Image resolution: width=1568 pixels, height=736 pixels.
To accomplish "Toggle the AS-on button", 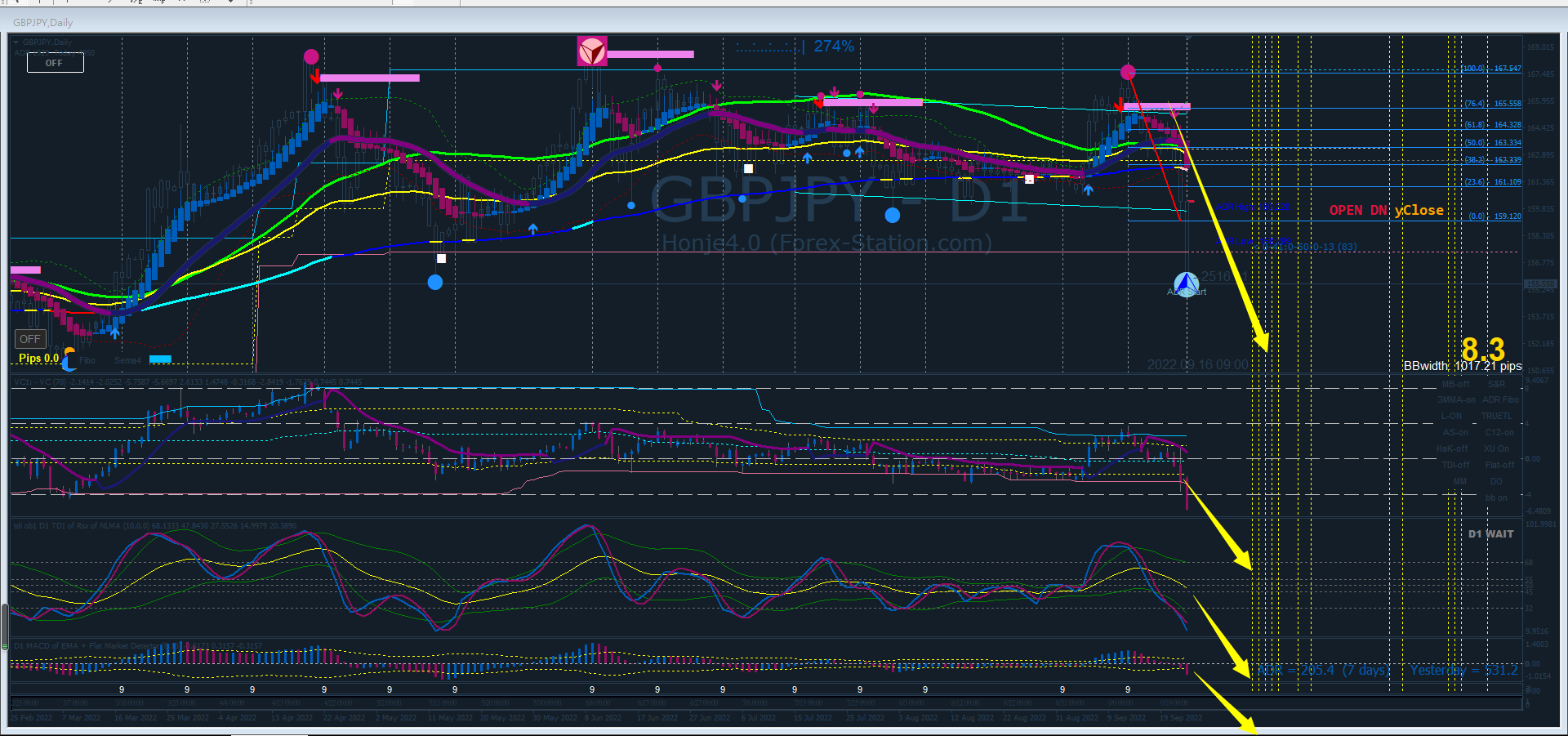I will coord(1455,433).
